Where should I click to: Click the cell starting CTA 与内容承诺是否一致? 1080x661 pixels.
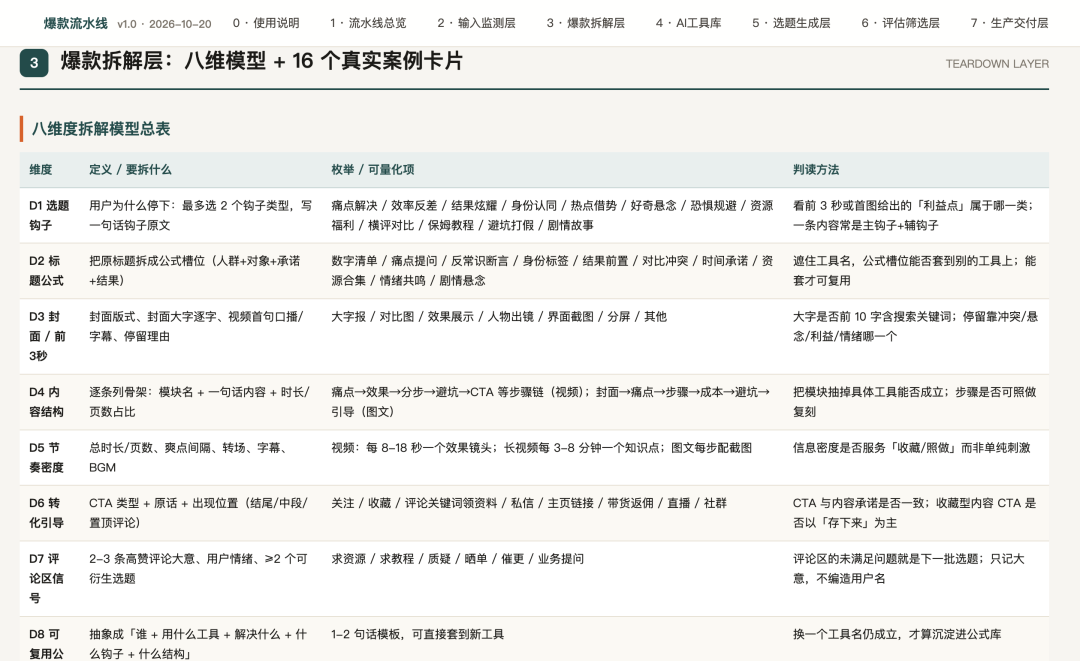point(915,513)
